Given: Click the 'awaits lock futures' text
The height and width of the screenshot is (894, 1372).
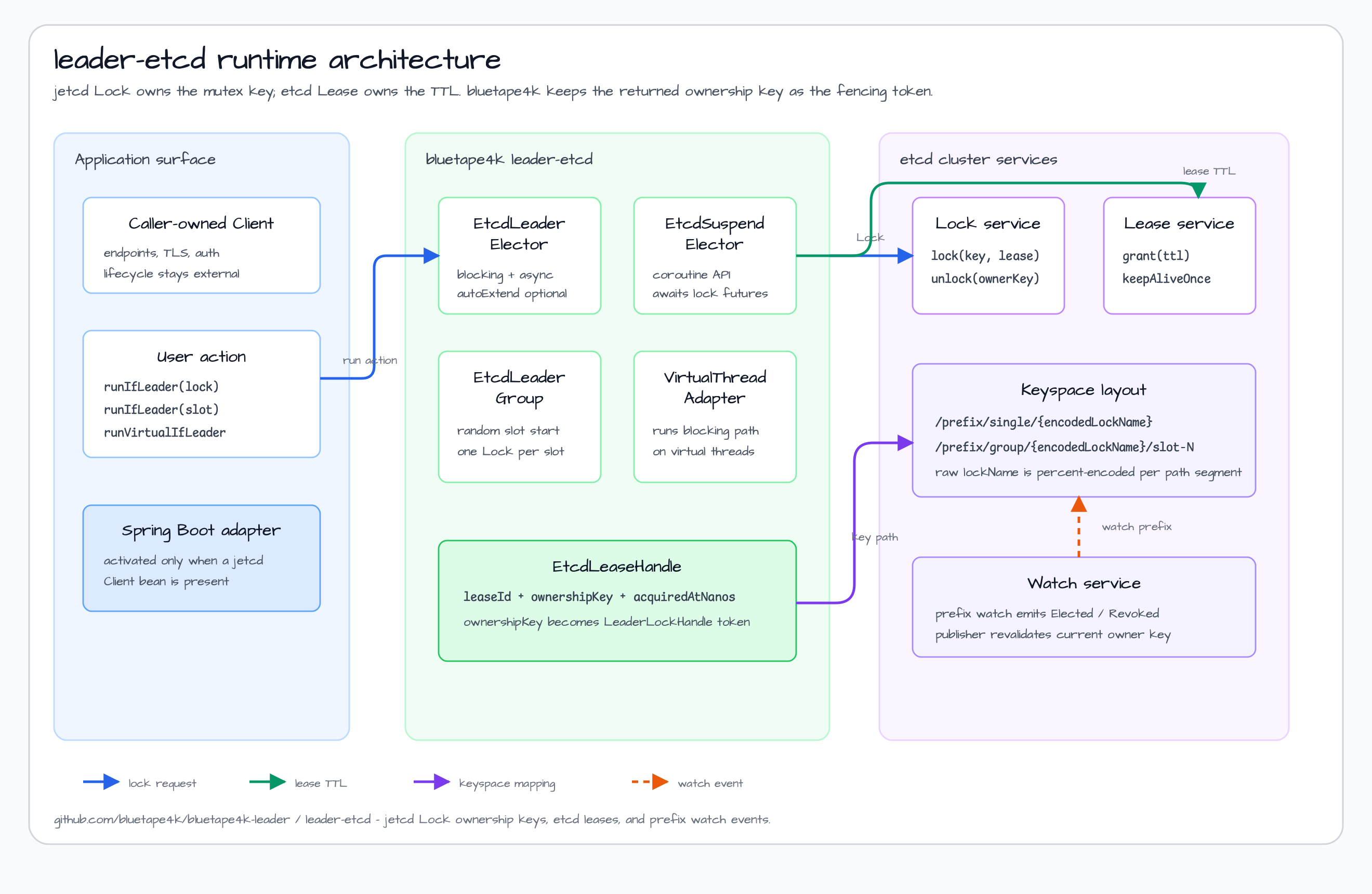Looking at the screenshot, I should point(710,293).
